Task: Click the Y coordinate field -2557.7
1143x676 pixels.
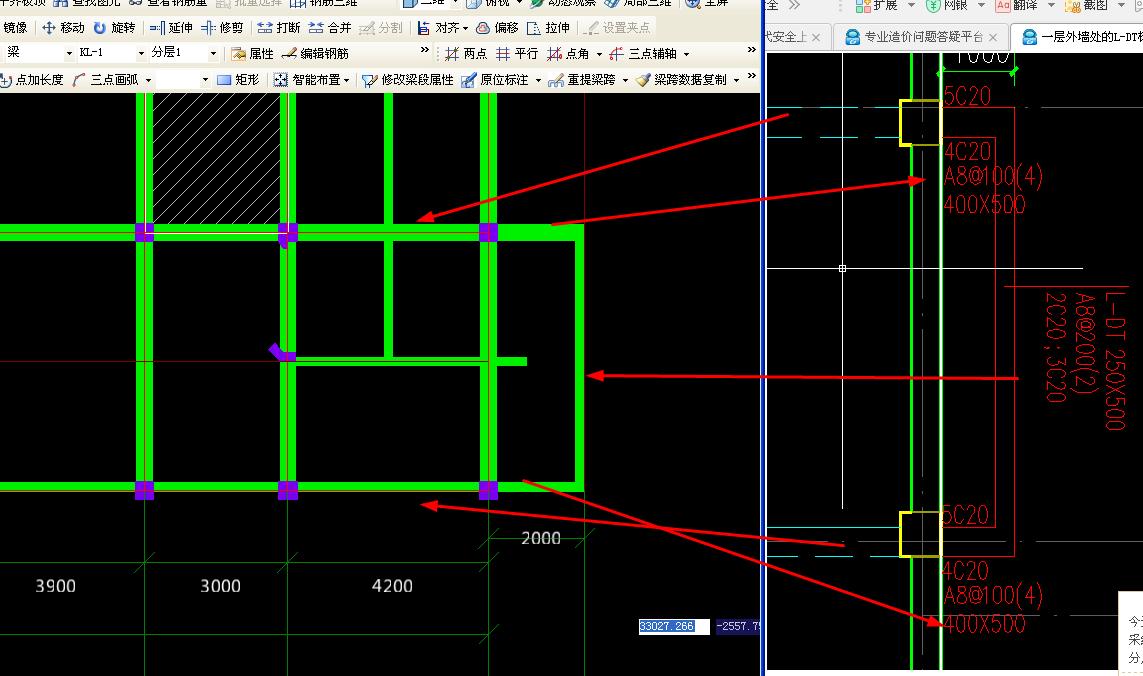Action: point(738,626)
